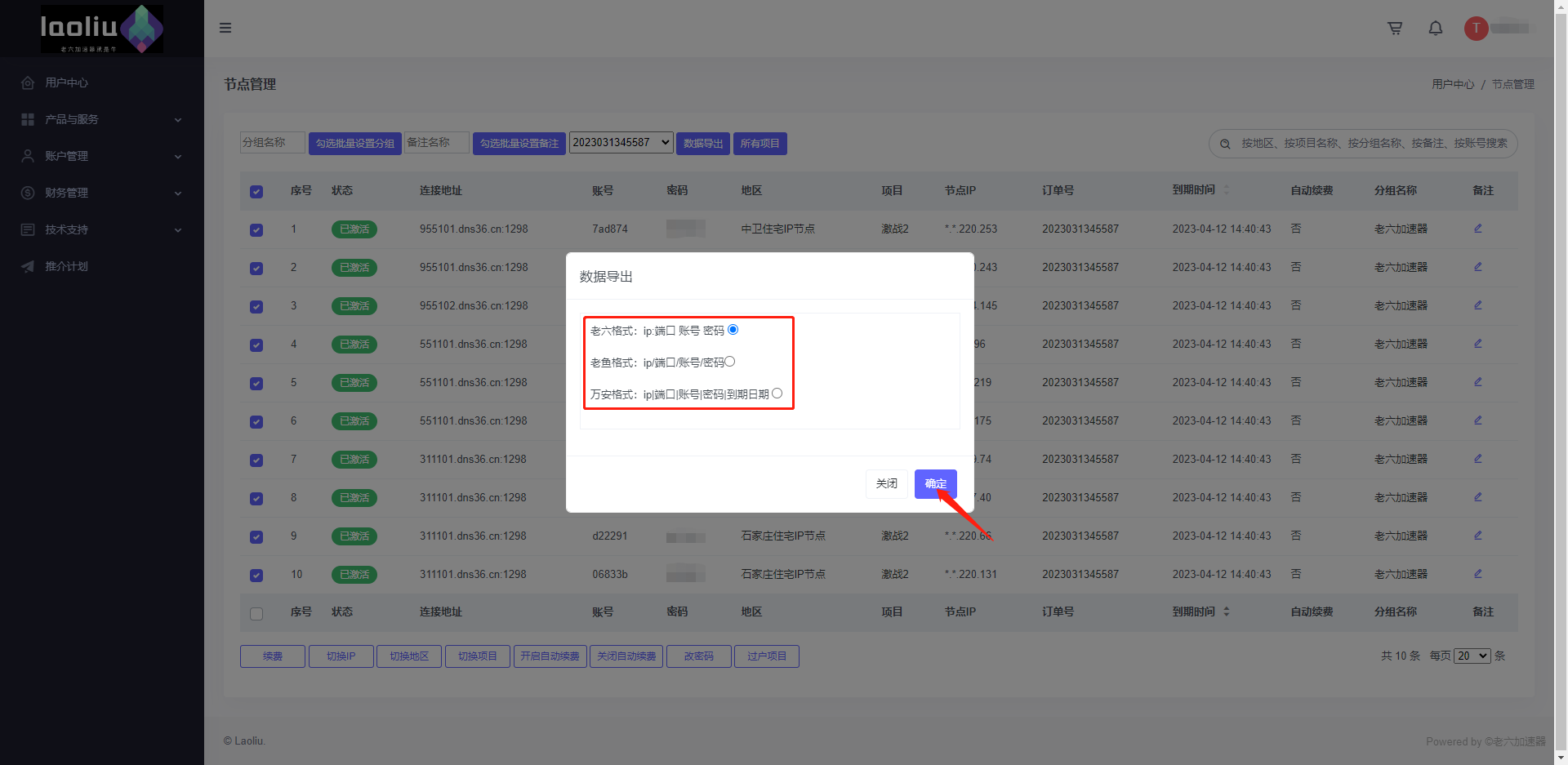This screenshot has width=1568, height=765.
Task: Uncheck the checkbox for row 9
Action: click(x=256, y=537)
